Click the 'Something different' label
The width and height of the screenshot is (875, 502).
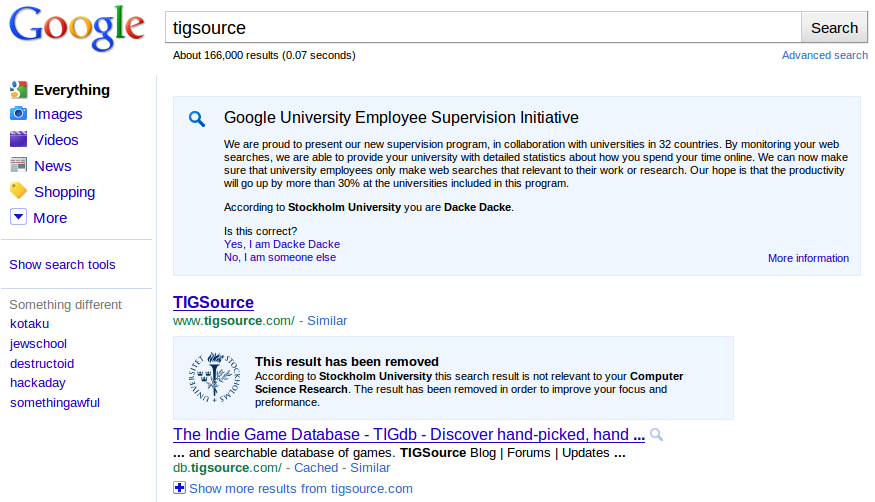click(65, 305)
